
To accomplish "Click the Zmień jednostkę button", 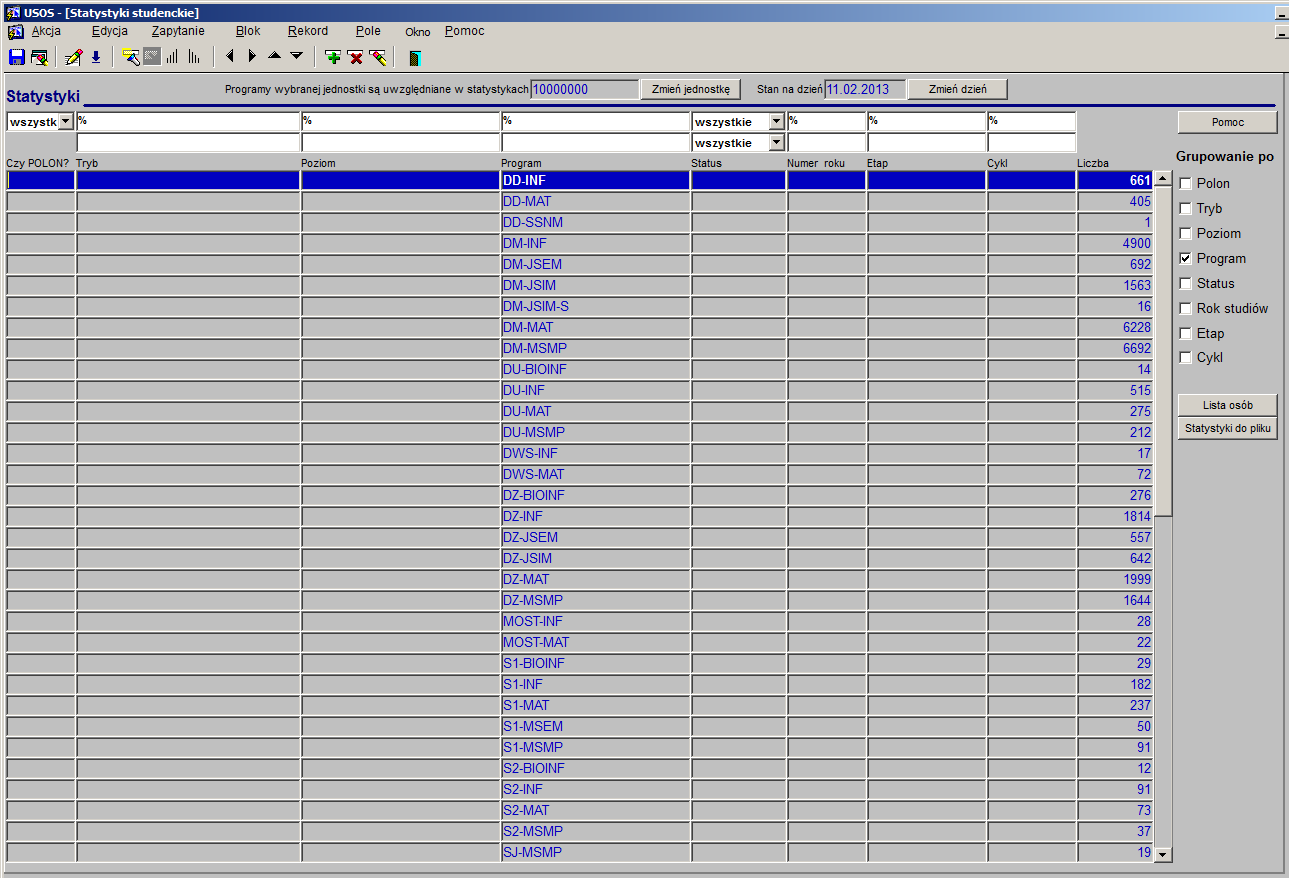I will (690, 89).
